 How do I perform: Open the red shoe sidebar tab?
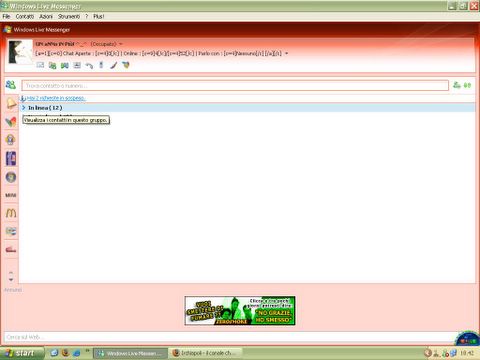click(x=11, y=249)
